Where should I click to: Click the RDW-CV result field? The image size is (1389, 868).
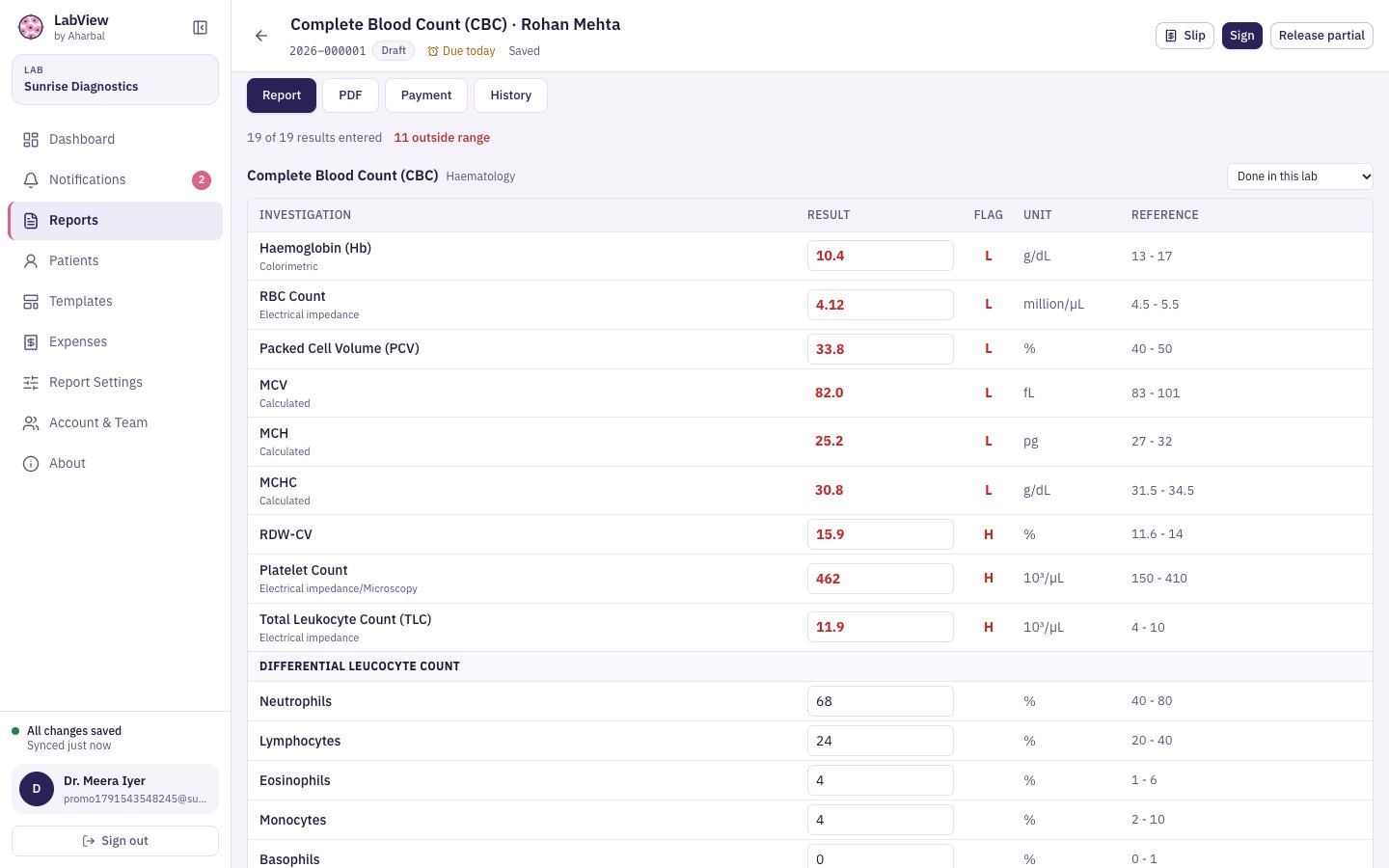tap(881, 534)
